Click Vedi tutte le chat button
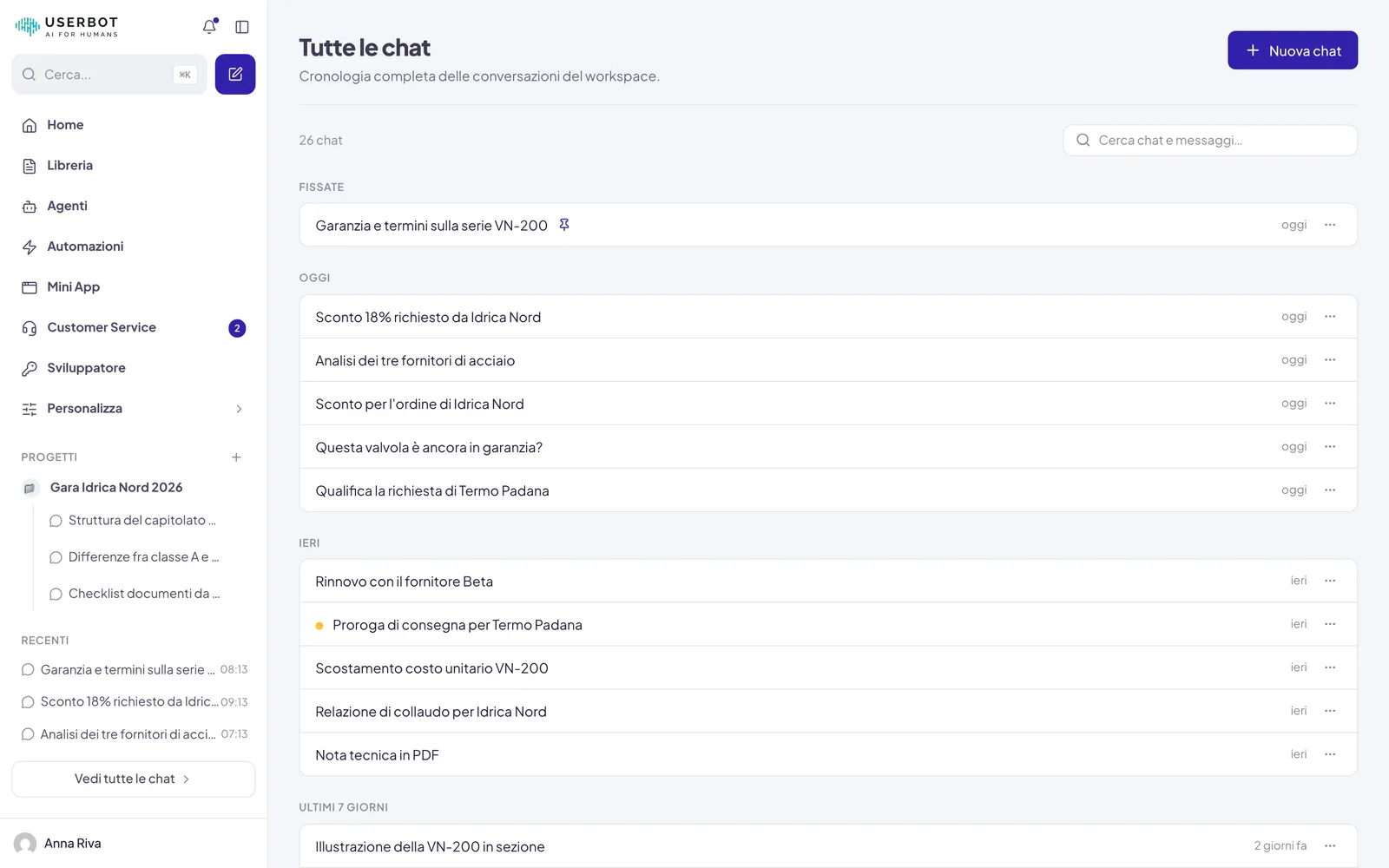Screen dimensions: 1389x868 [134, 779]
